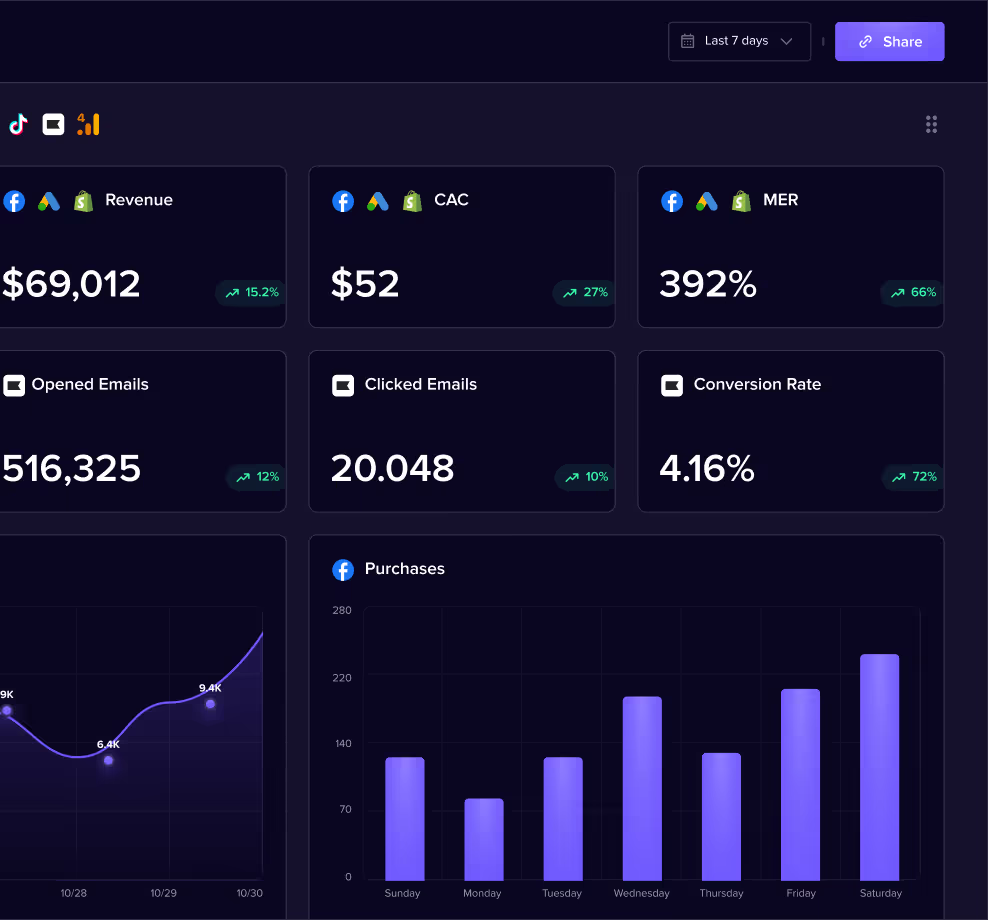Click the Purchases chart title
The height and width of the screenshot is (920, 988).
(405, 569)
